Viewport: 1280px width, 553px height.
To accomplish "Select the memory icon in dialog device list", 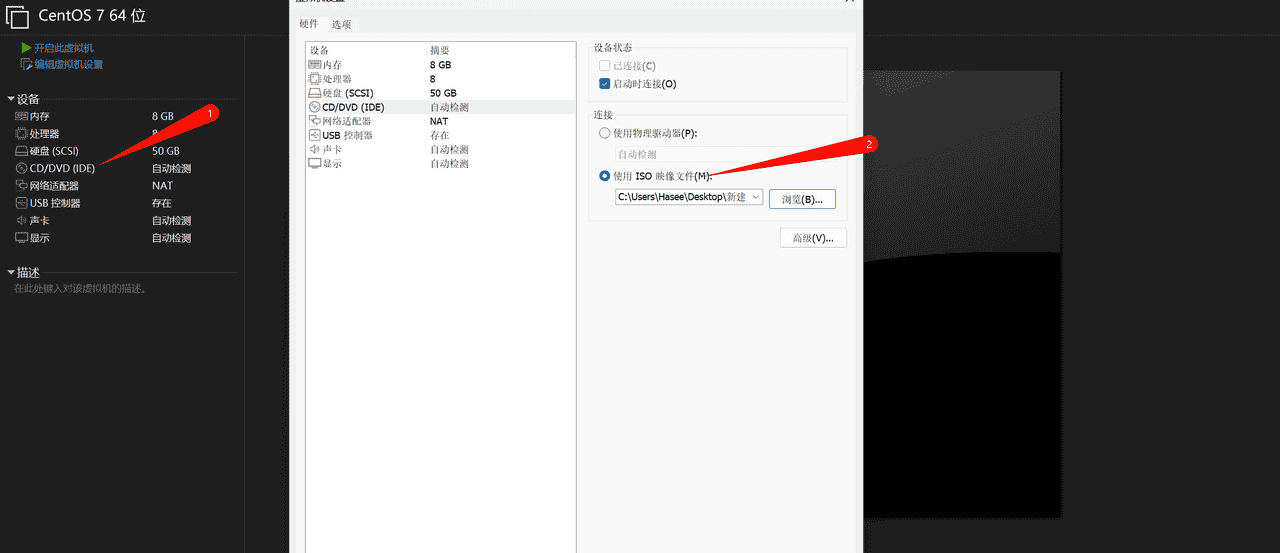I will (315, 64).
